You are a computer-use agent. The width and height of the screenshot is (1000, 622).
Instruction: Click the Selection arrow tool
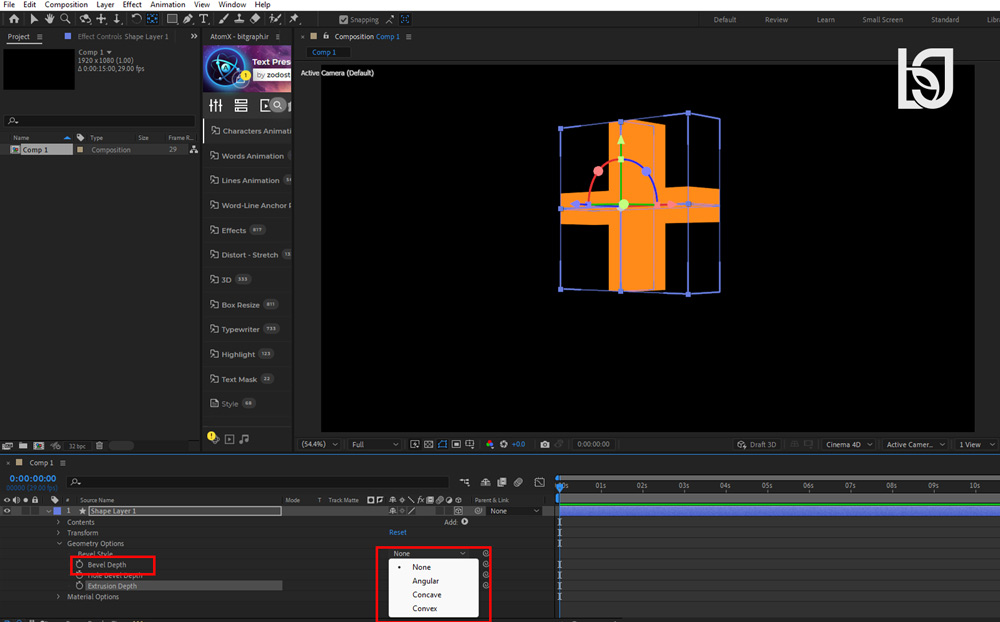point(34,19)
